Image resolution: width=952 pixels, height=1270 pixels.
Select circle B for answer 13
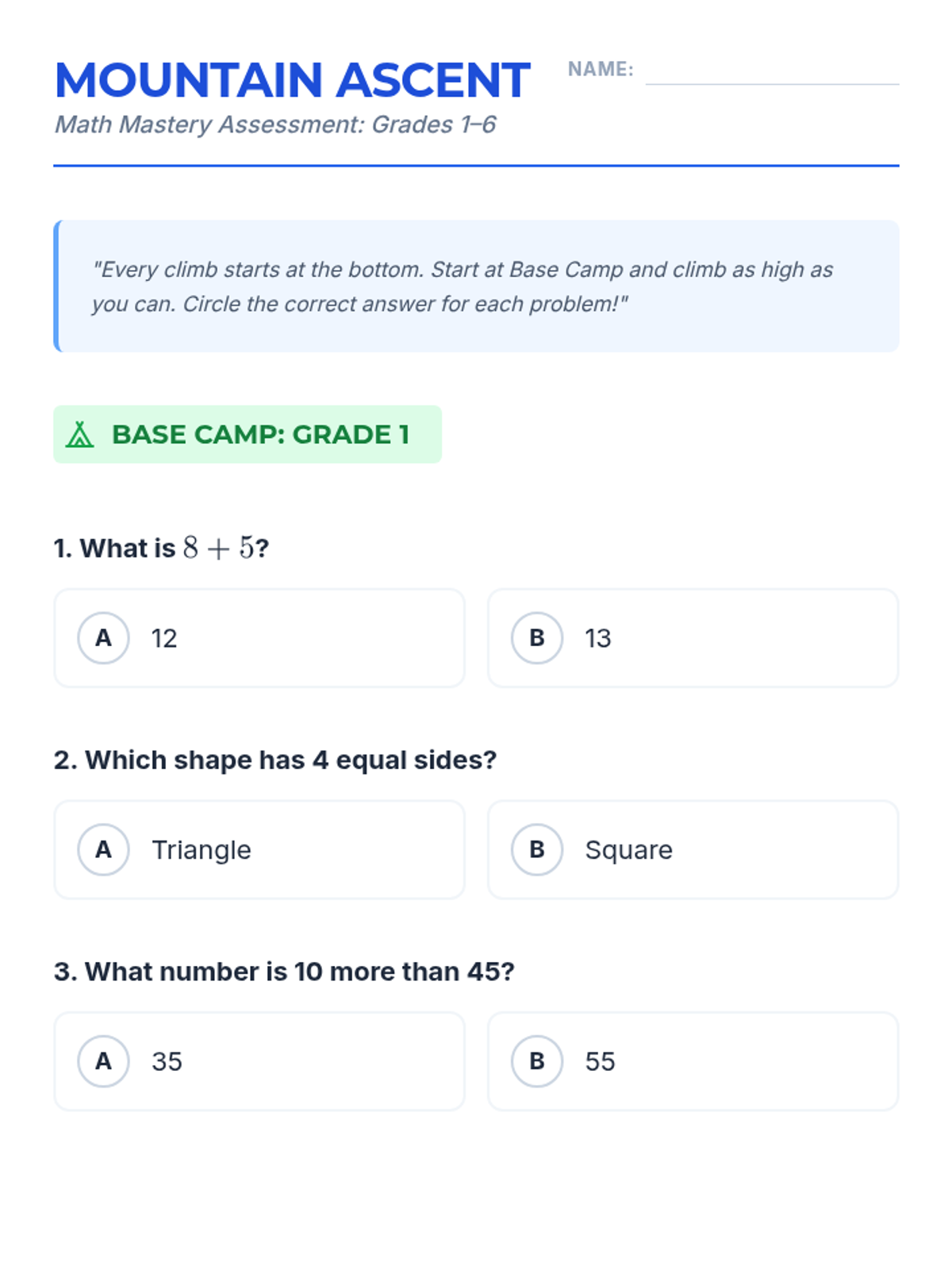537,638
